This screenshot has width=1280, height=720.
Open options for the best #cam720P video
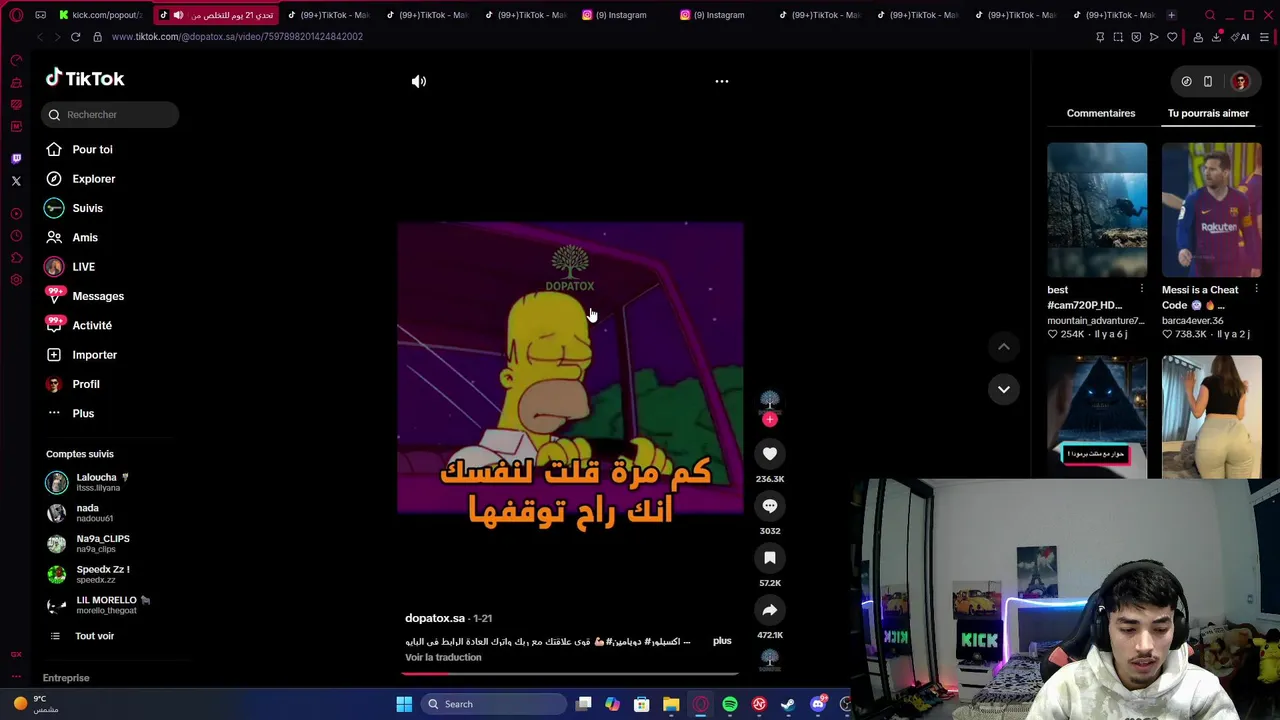click(1141, 290)
